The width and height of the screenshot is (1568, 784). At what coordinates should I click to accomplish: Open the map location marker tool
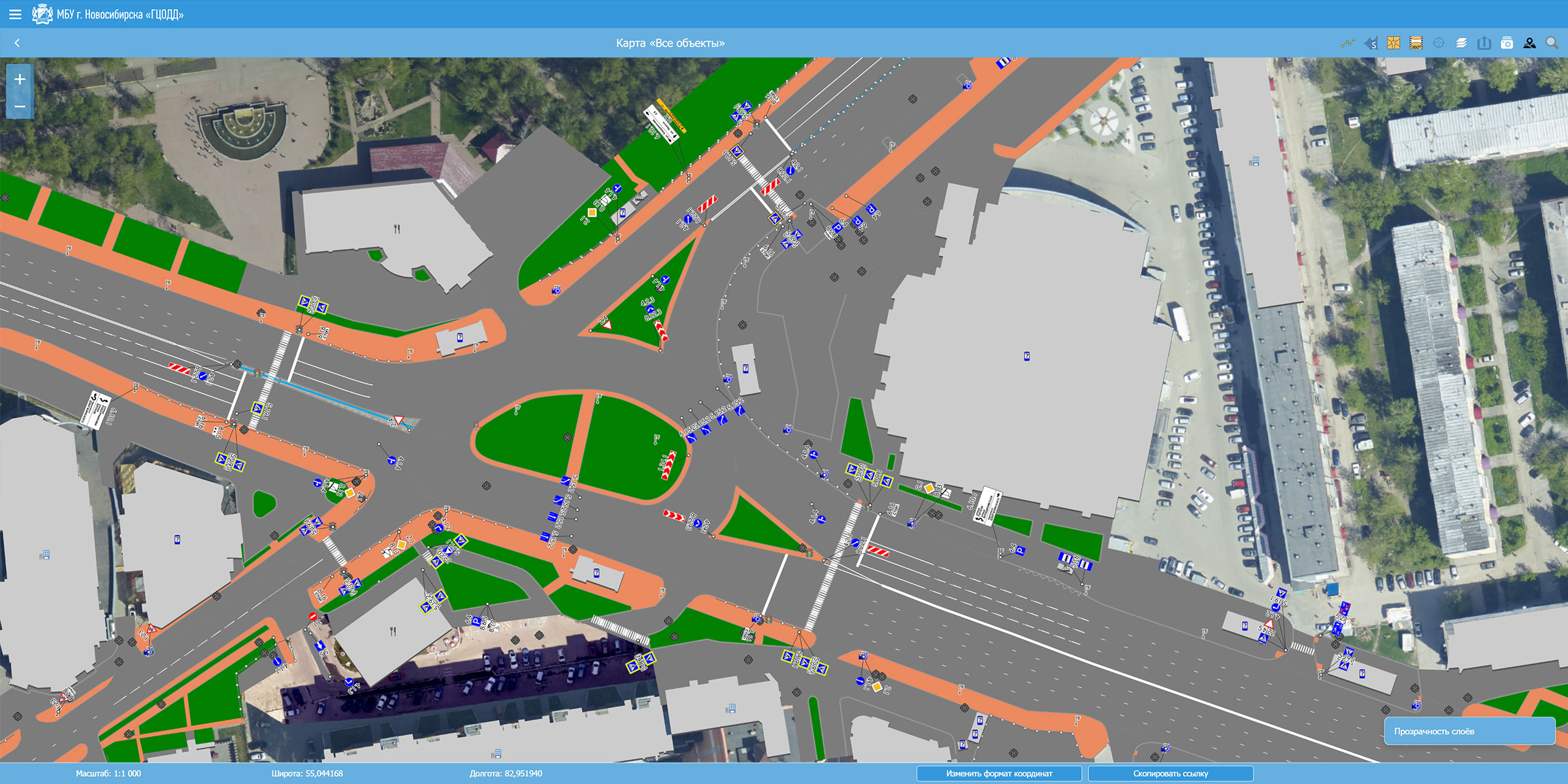click(x=1529, y=43)
